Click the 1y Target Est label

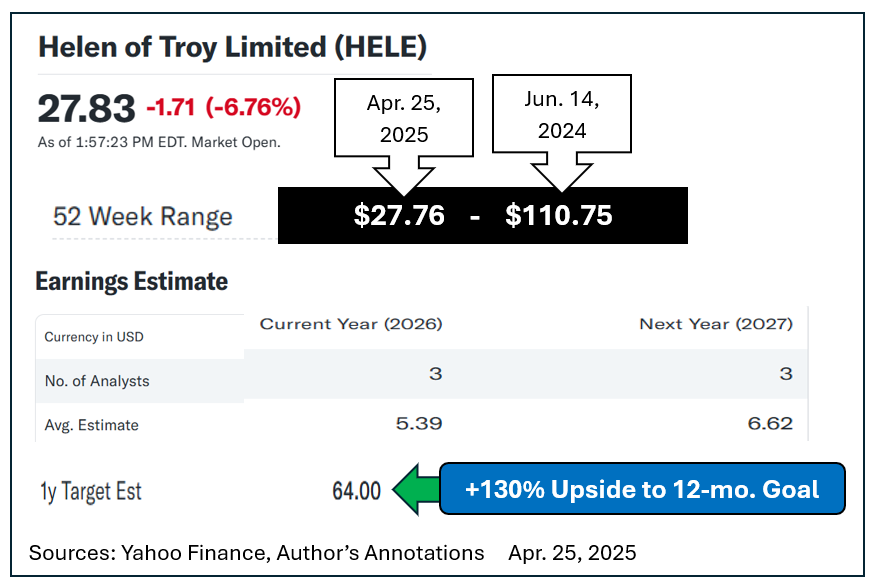coord(91,491)
